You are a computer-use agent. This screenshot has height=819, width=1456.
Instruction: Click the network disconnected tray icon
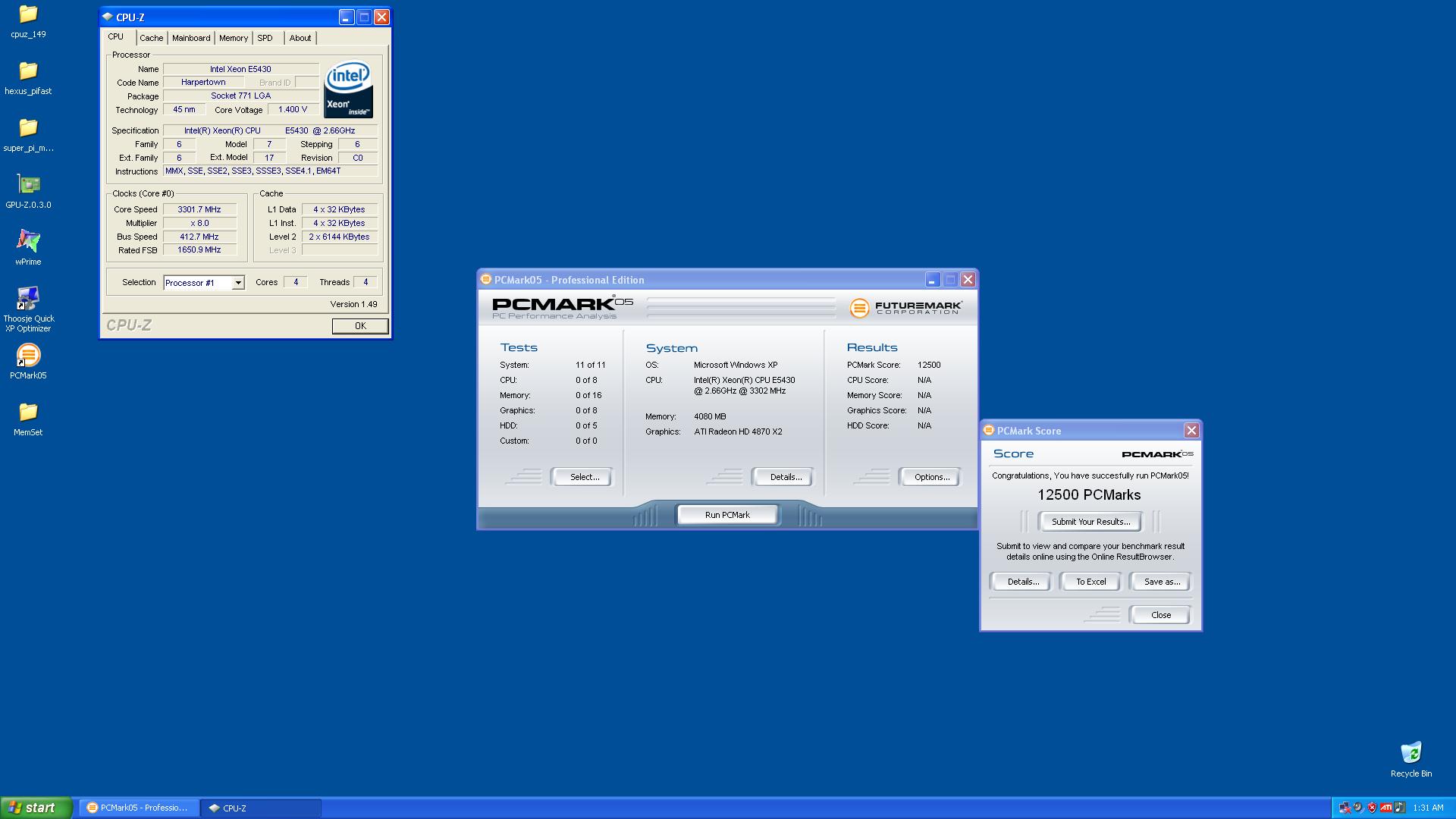(x=1345, y=808)
